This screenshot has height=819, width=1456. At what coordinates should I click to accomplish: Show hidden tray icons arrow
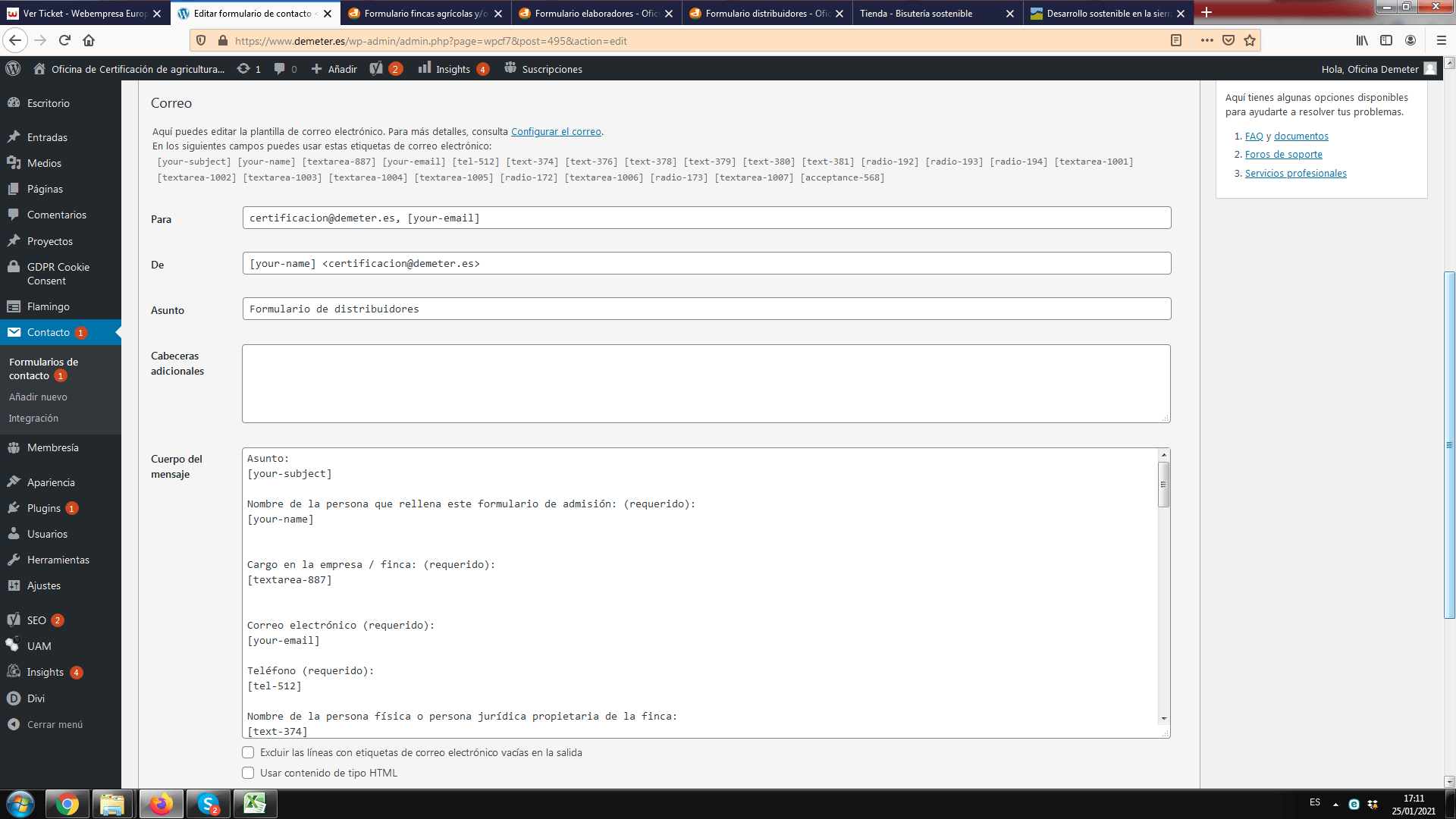[x=1335, y=804]
